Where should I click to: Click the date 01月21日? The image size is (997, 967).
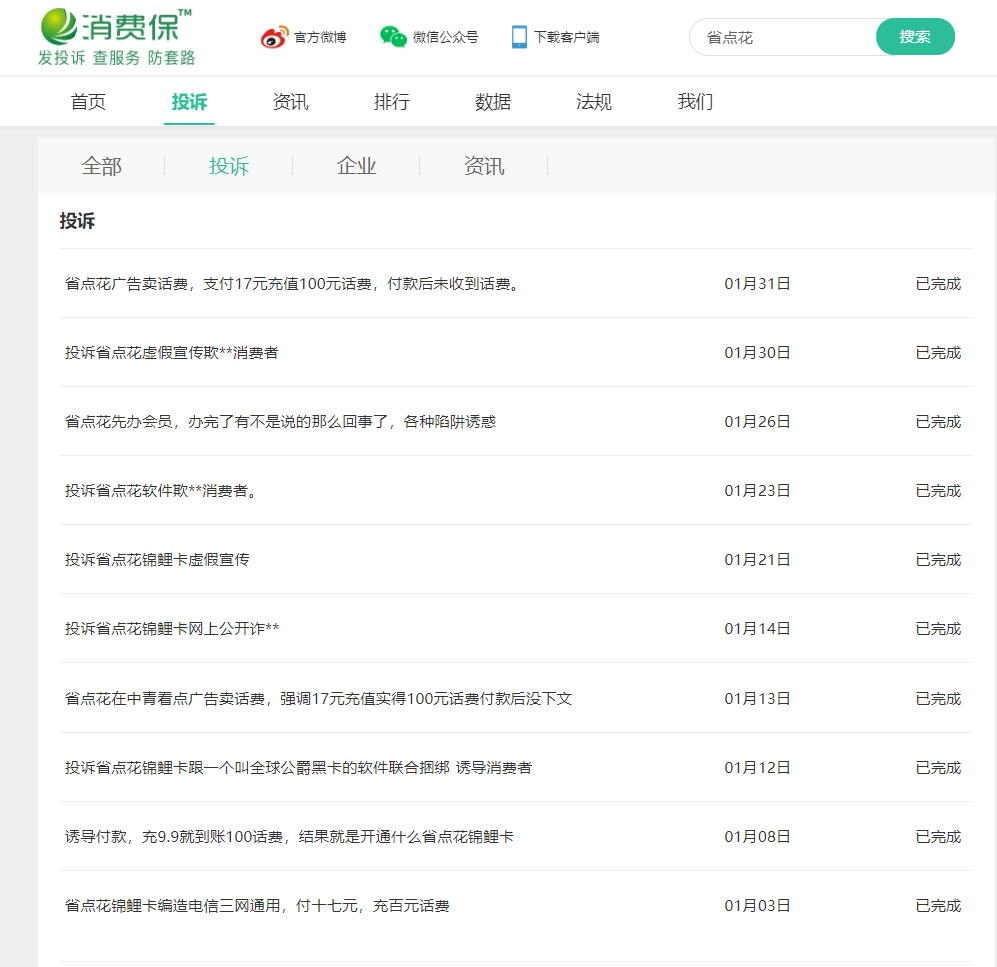(x=757, y=559)
